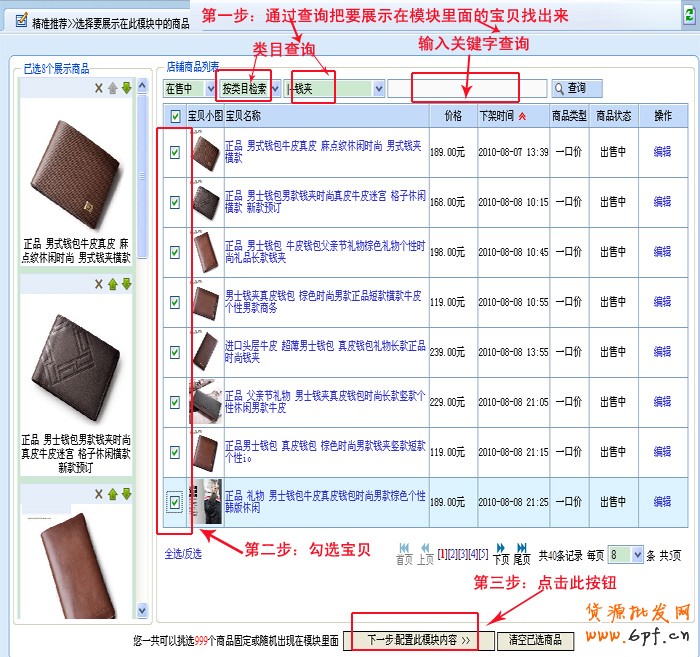The image size is (700, 657).
Task: Click the keyword search input field
Action: point(466,89)
